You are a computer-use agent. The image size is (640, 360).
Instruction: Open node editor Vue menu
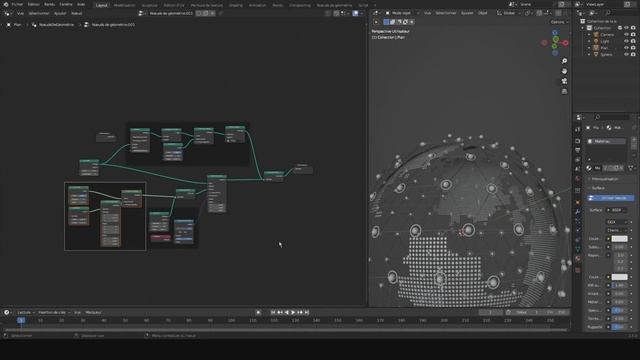(x=20, y=13)
